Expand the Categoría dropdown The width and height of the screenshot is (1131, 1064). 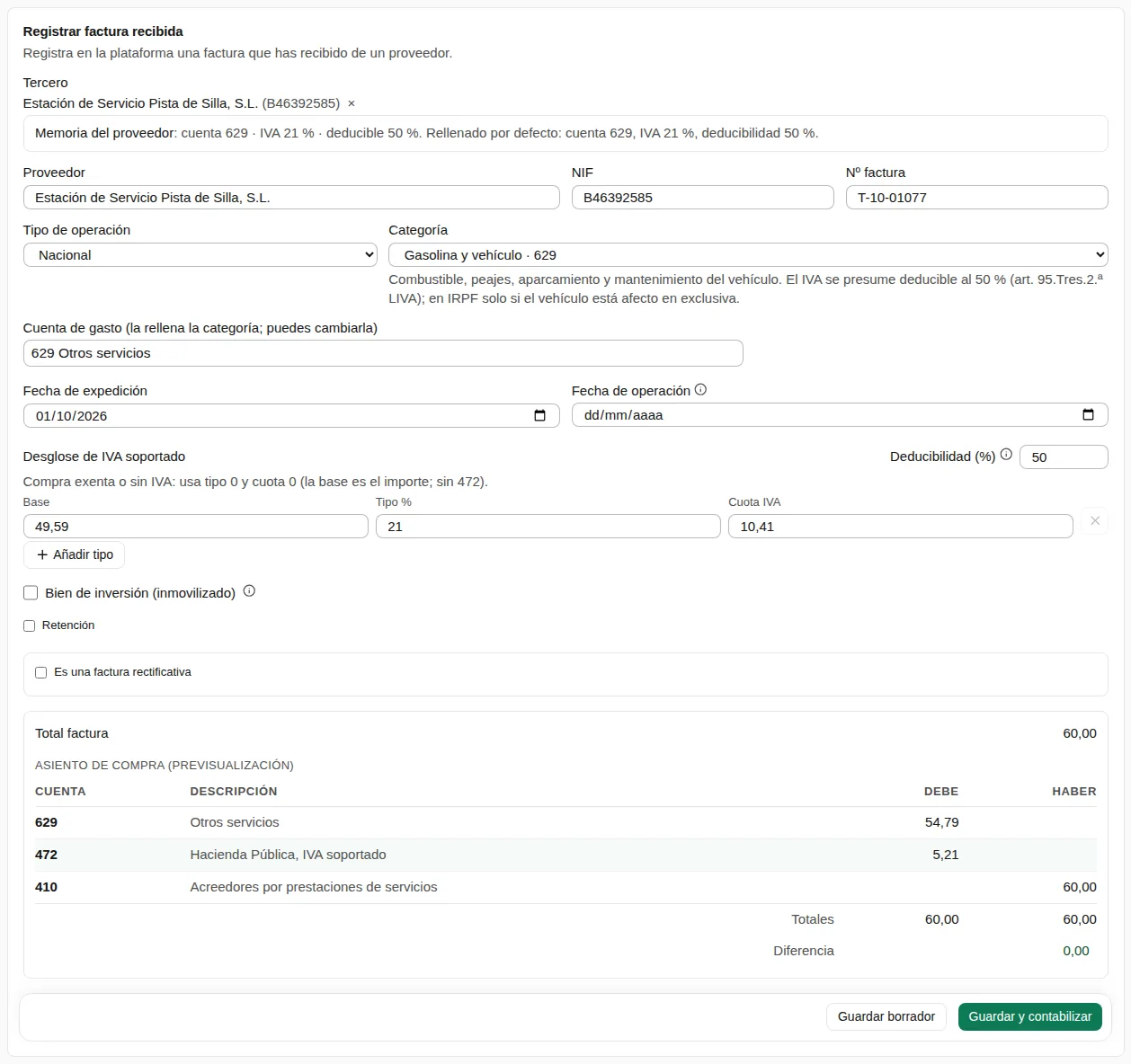coord(748,255)
